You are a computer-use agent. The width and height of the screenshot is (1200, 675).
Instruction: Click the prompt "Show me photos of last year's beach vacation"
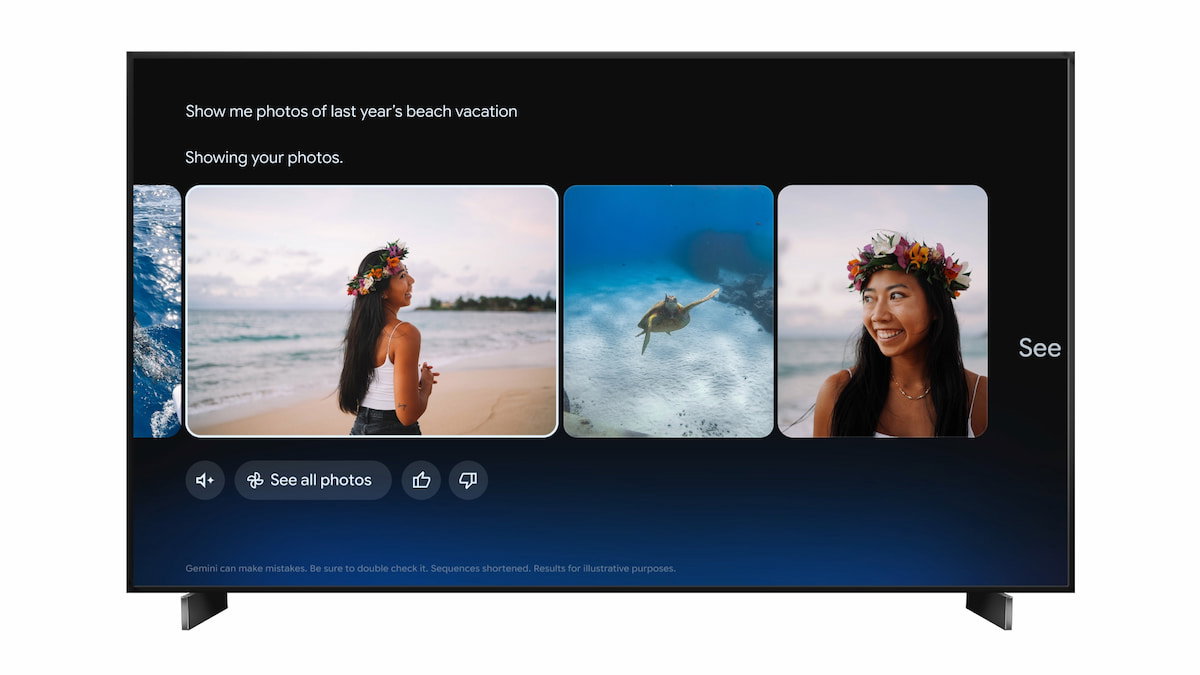(350, 111)
